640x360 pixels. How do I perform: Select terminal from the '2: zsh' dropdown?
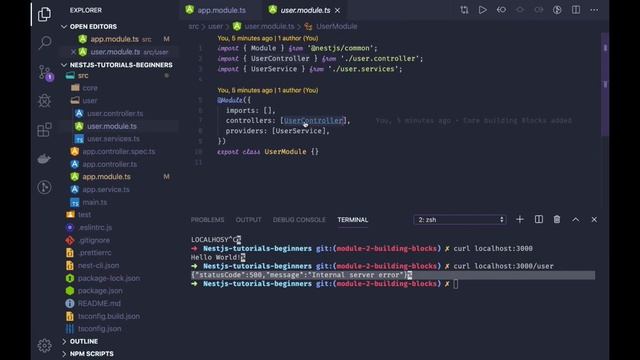(460, 220)
